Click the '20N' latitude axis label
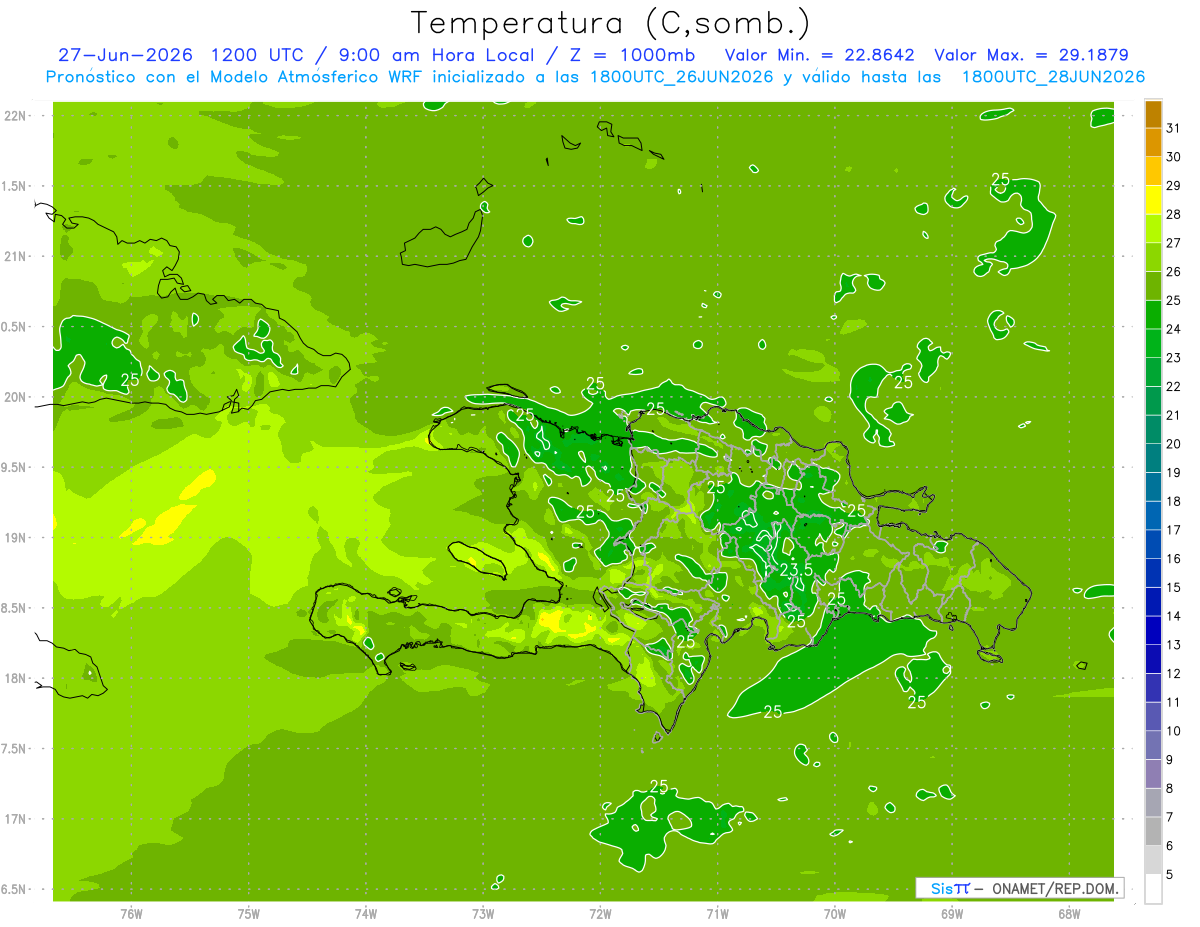The image size is (1200, 927). pos(15,397)
